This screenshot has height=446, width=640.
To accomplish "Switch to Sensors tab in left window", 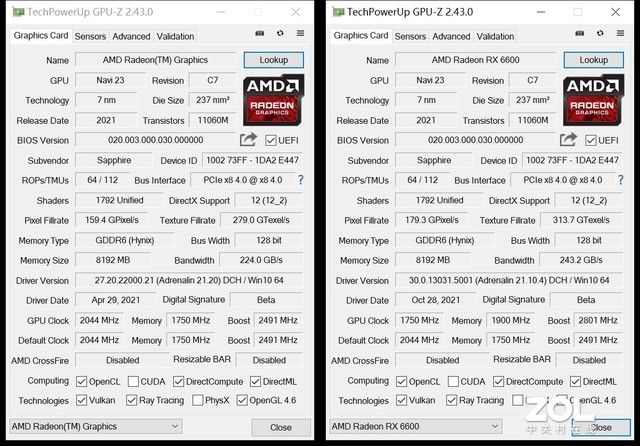I will click(90, 36).
